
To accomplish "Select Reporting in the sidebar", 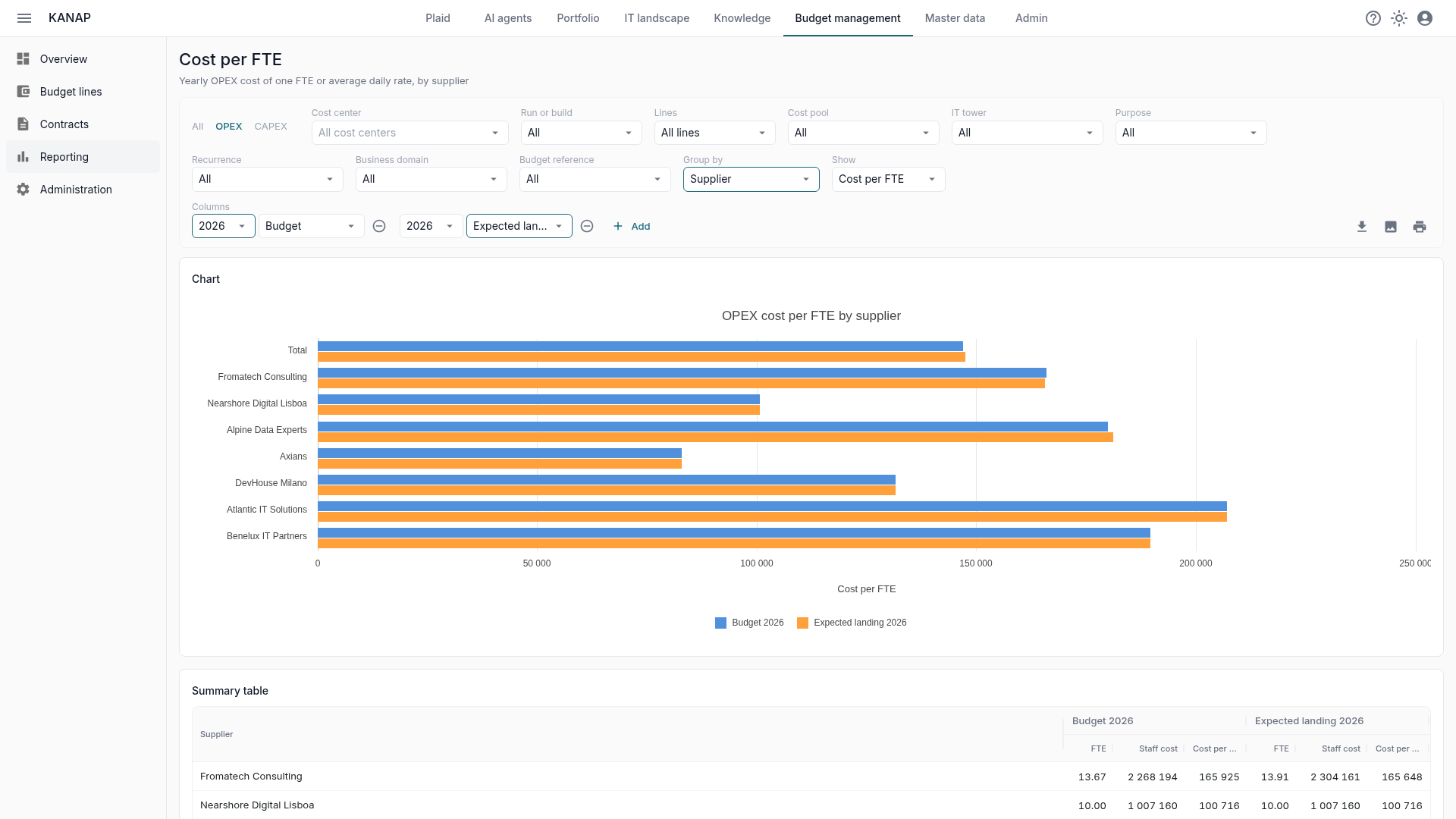I will [83, 157].
